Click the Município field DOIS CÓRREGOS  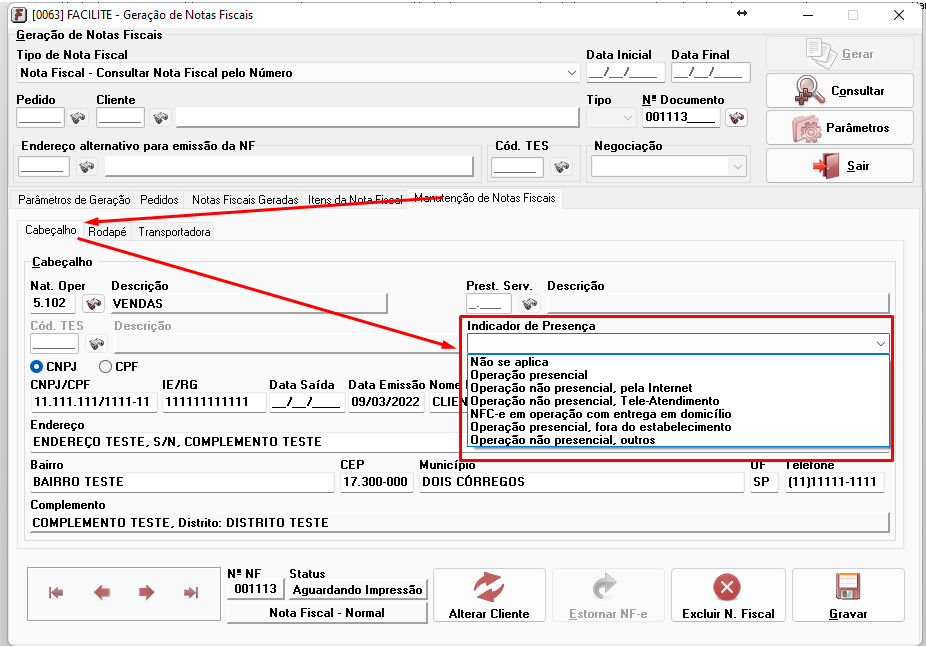581,482
